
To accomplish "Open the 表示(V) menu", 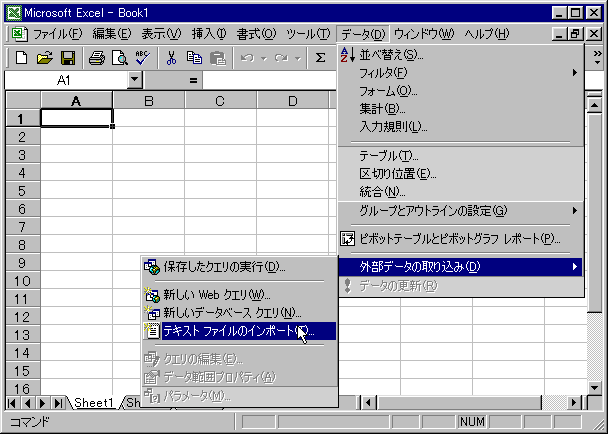I will pyautogui.click(x=161, y=34).
